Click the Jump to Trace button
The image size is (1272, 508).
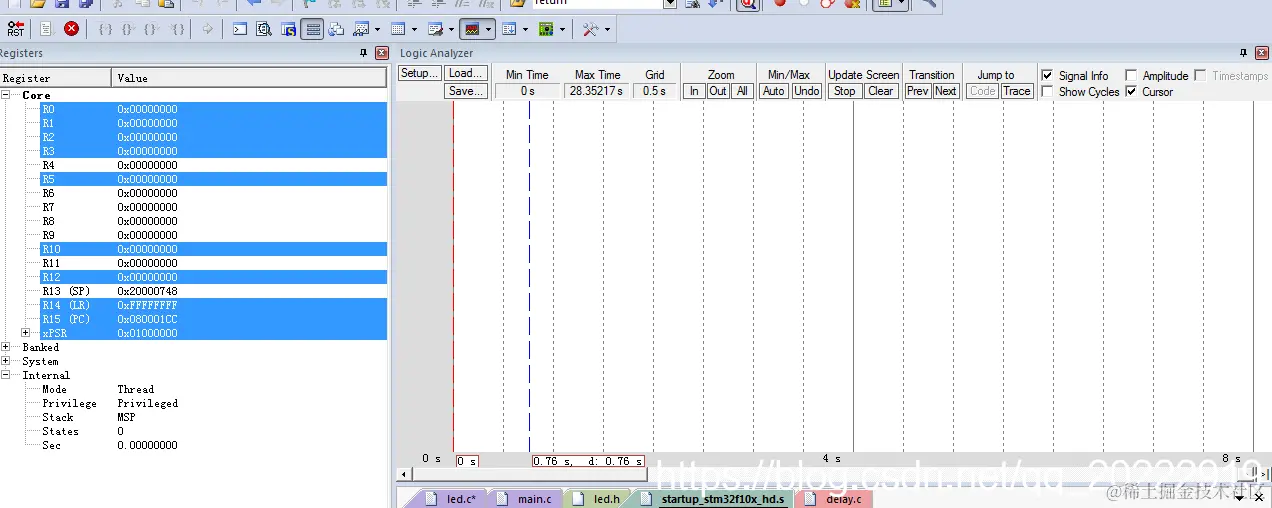pos(1017,91)
